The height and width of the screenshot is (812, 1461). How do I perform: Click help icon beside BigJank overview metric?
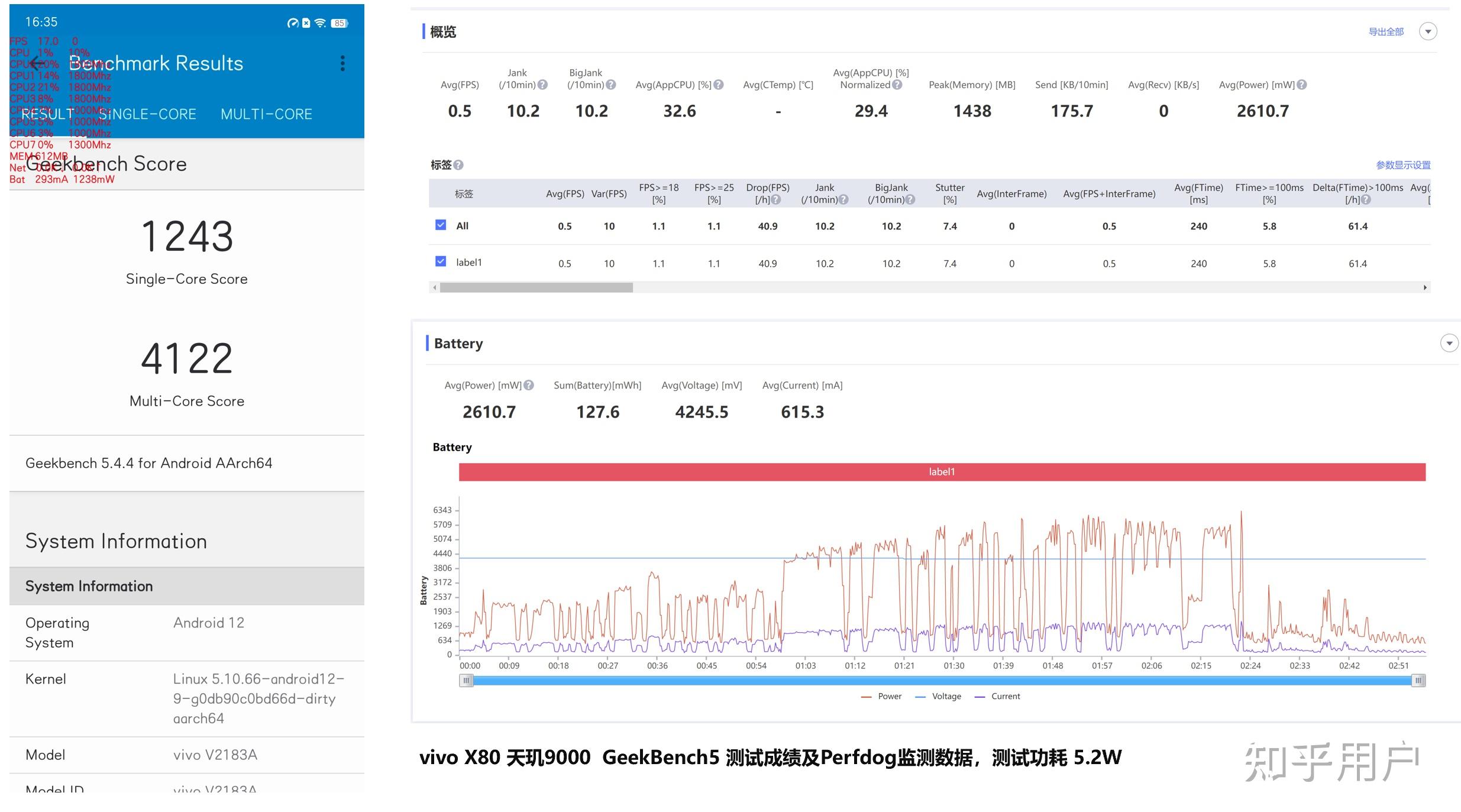point(611,85)
